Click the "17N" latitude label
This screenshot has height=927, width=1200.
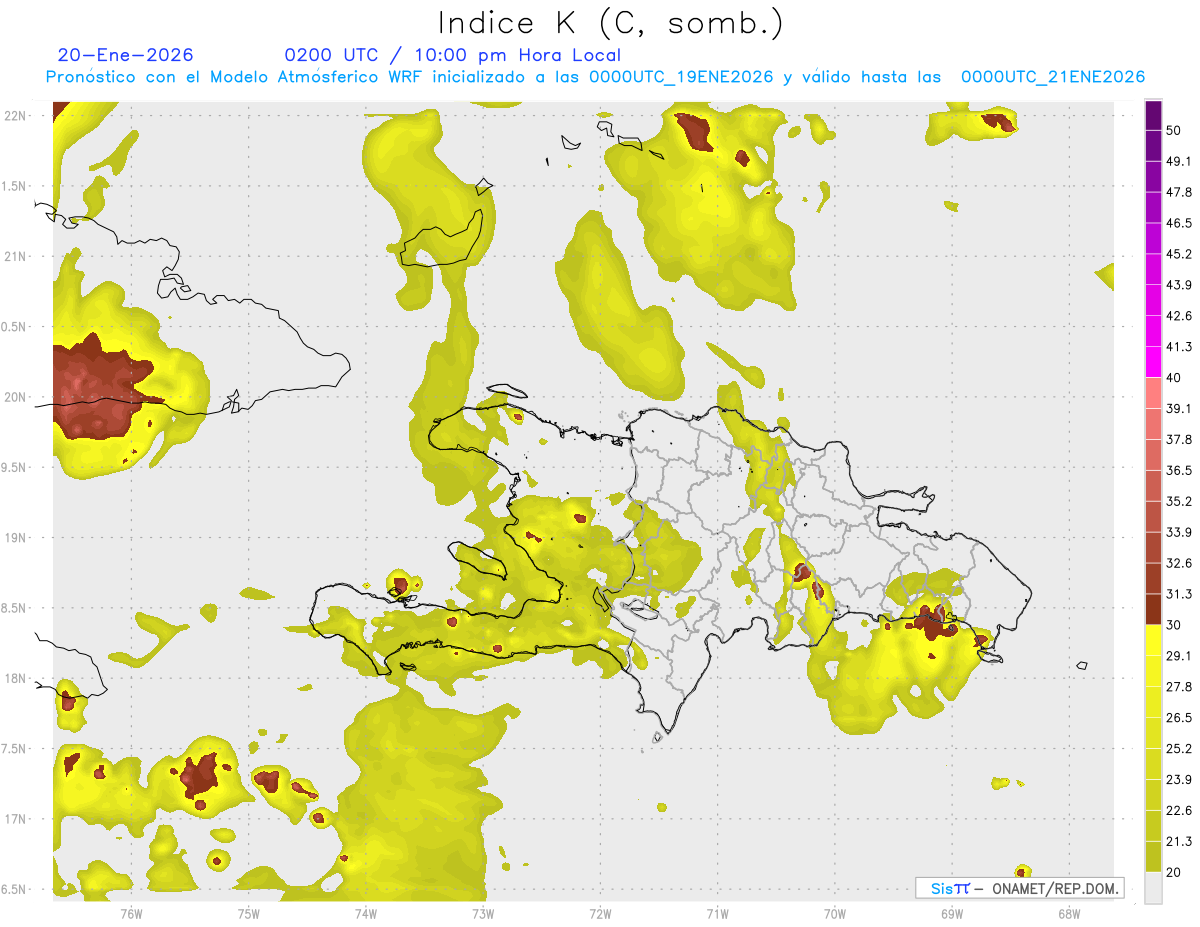pos(16,819)
